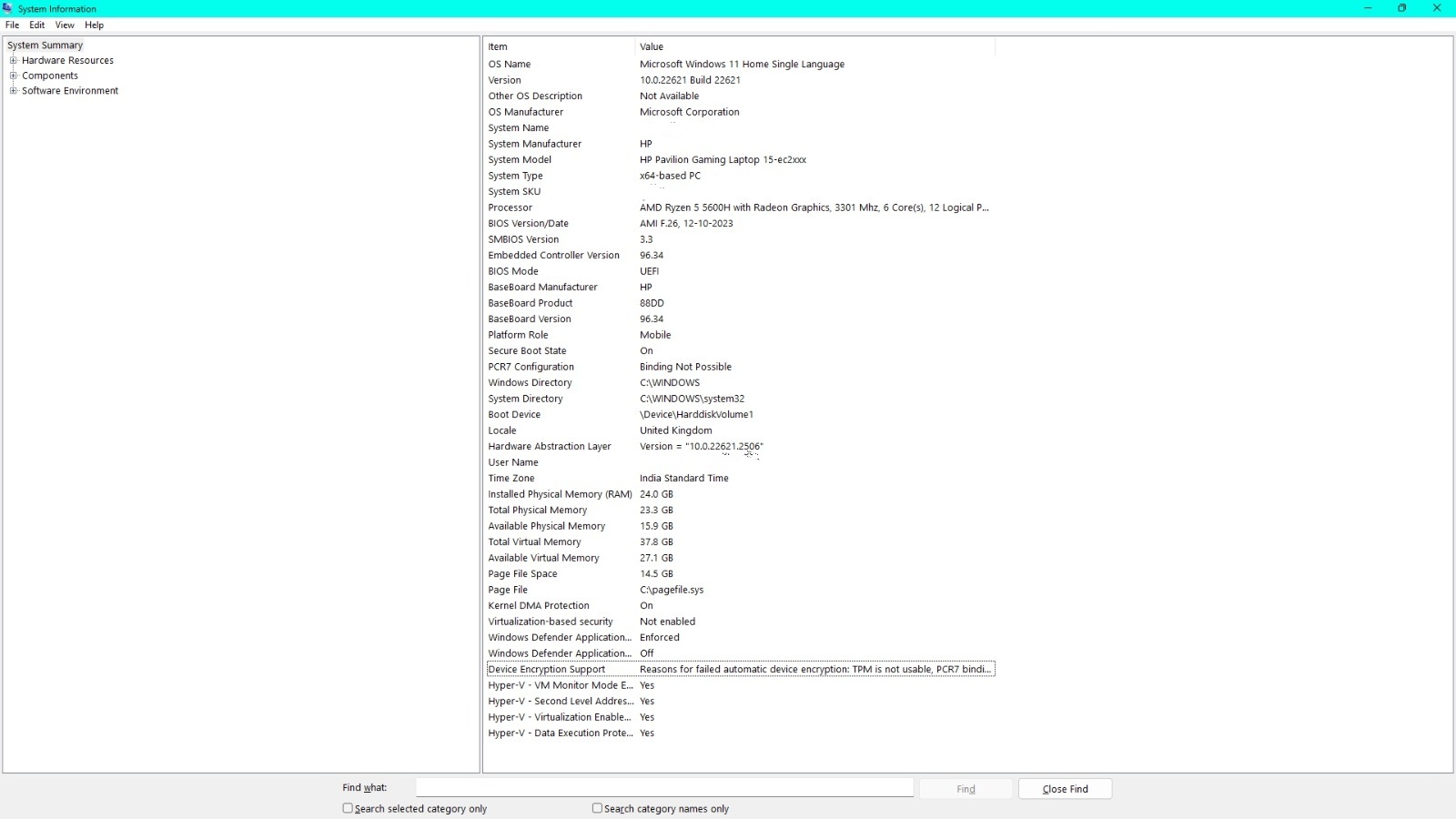Select the System Manufacturer row
This screenshot has width=1456, height=819.
click(740, 144)
